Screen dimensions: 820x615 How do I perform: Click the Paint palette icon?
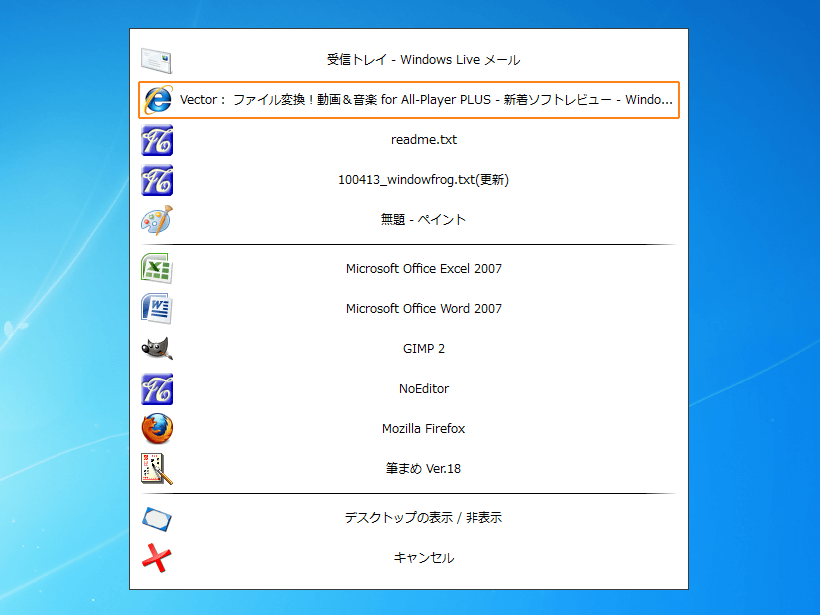tap(157, 220)
